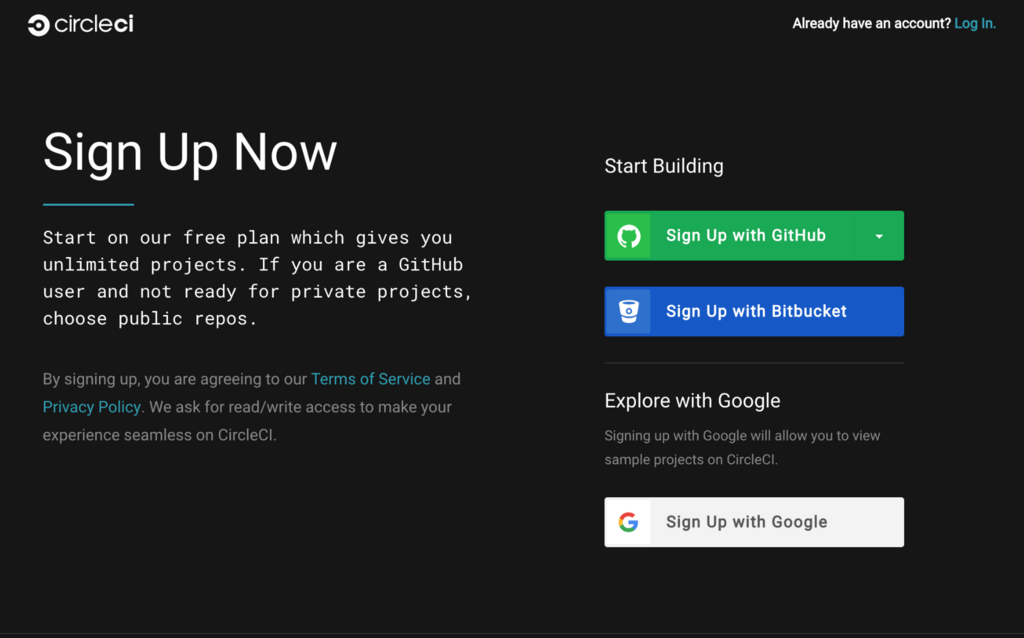Click the Google sample projects description text
The height and width of the screenshot is (638, 1024).
[x=743, y=447]
